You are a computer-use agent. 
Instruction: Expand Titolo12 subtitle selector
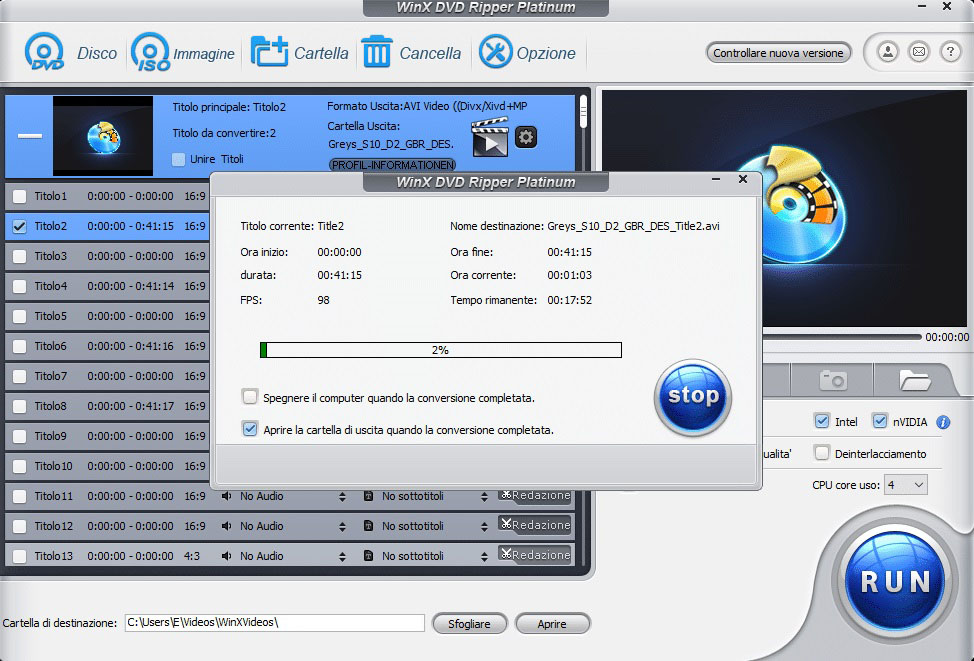[485, 526]
